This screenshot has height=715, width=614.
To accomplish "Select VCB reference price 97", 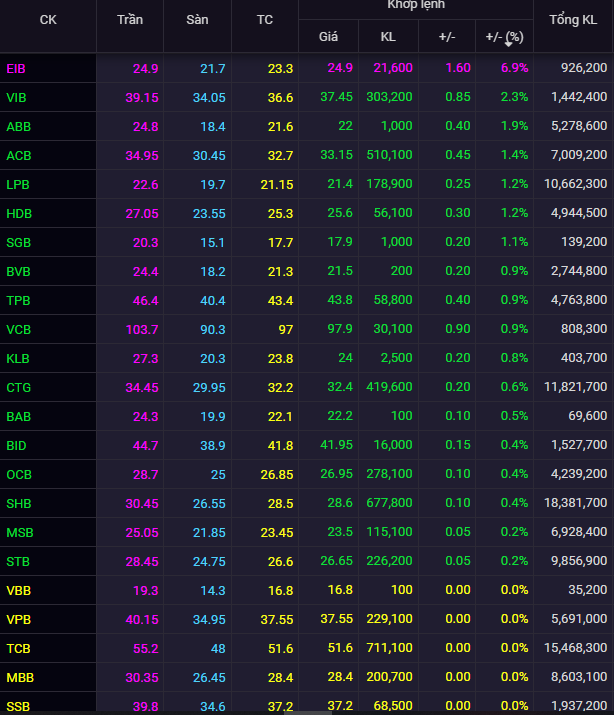I will tap(286, 330).
